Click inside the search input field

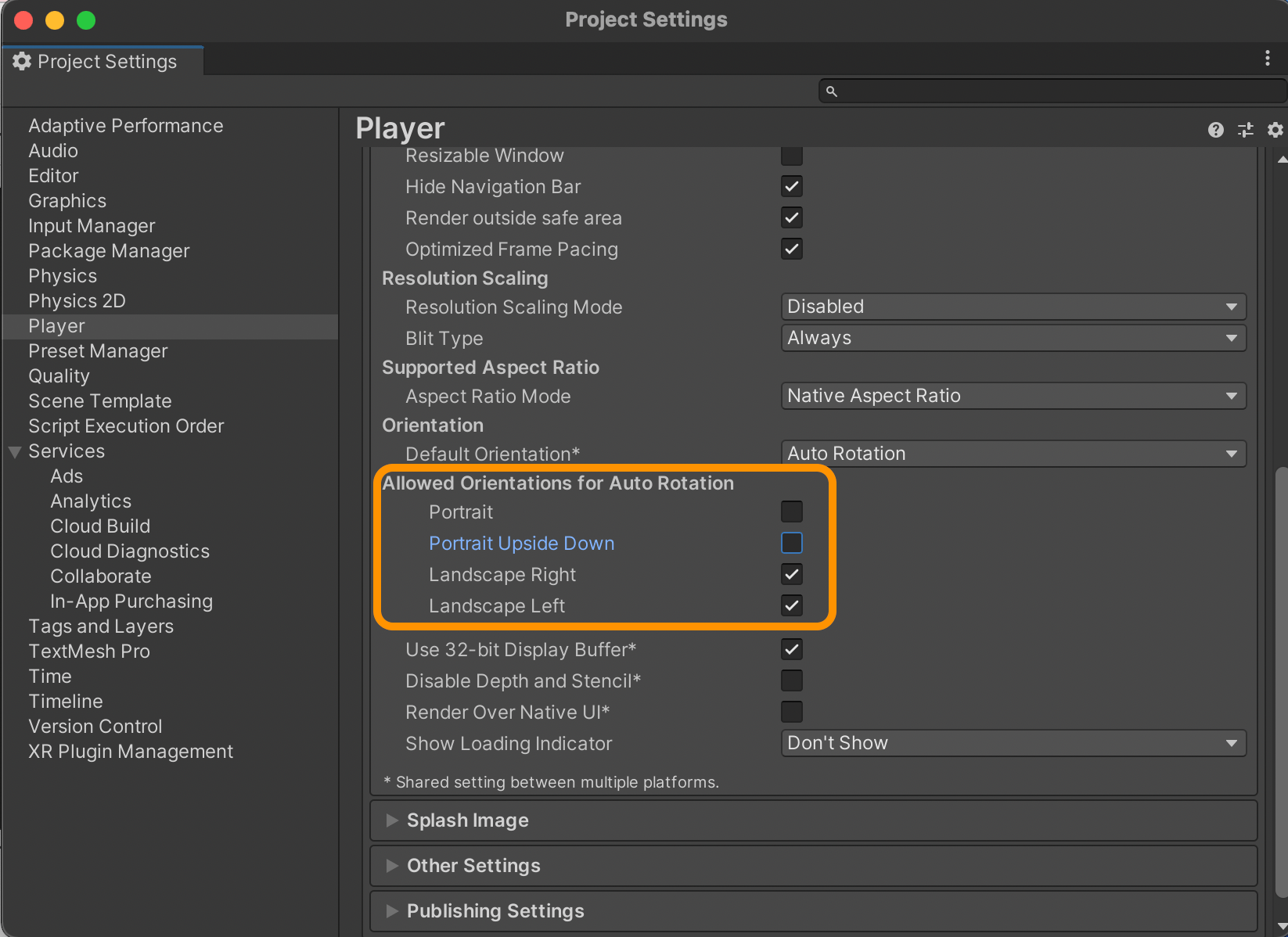1017,91
